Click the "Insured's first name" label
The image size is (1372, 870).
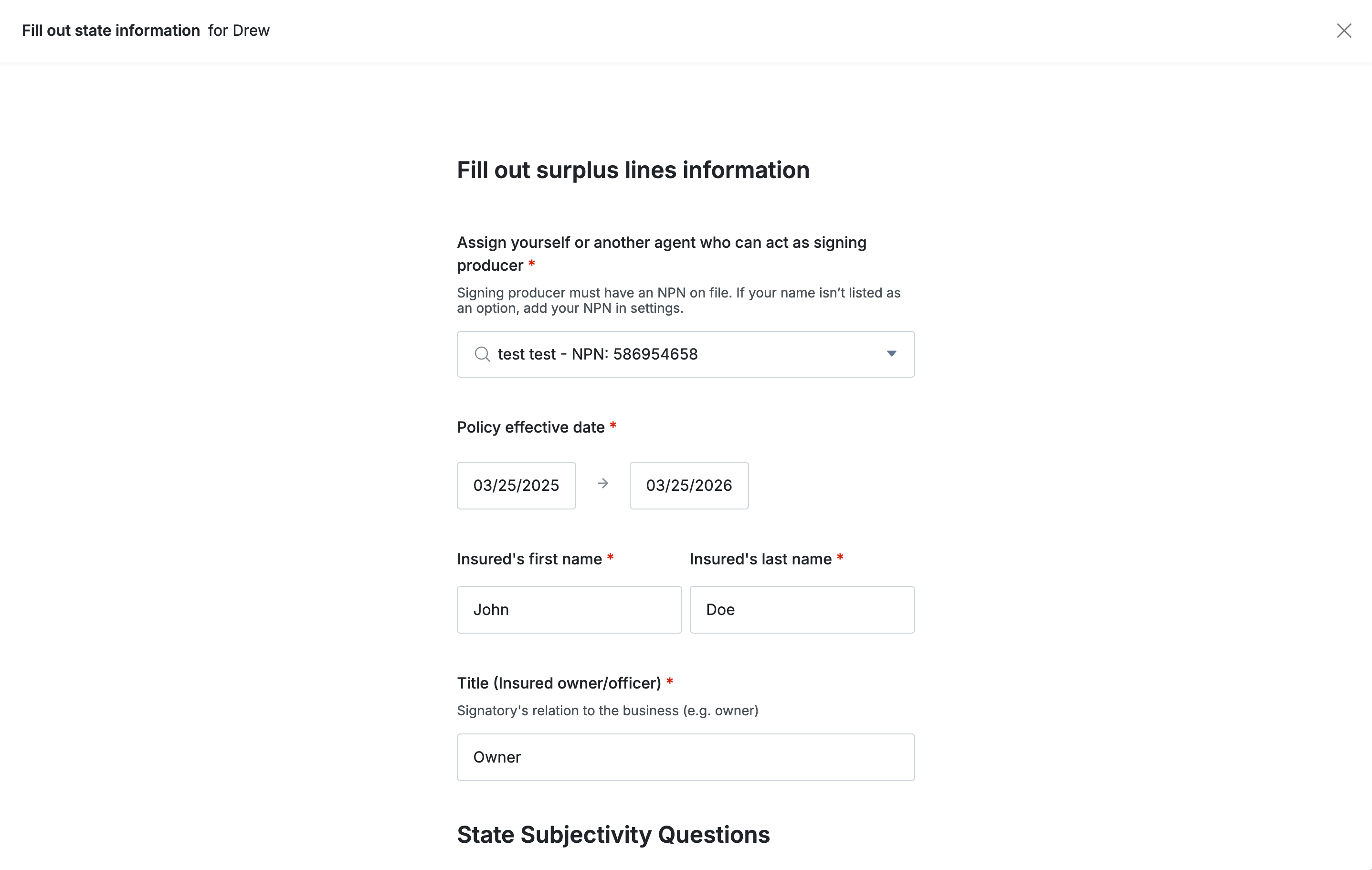(529, 559)
